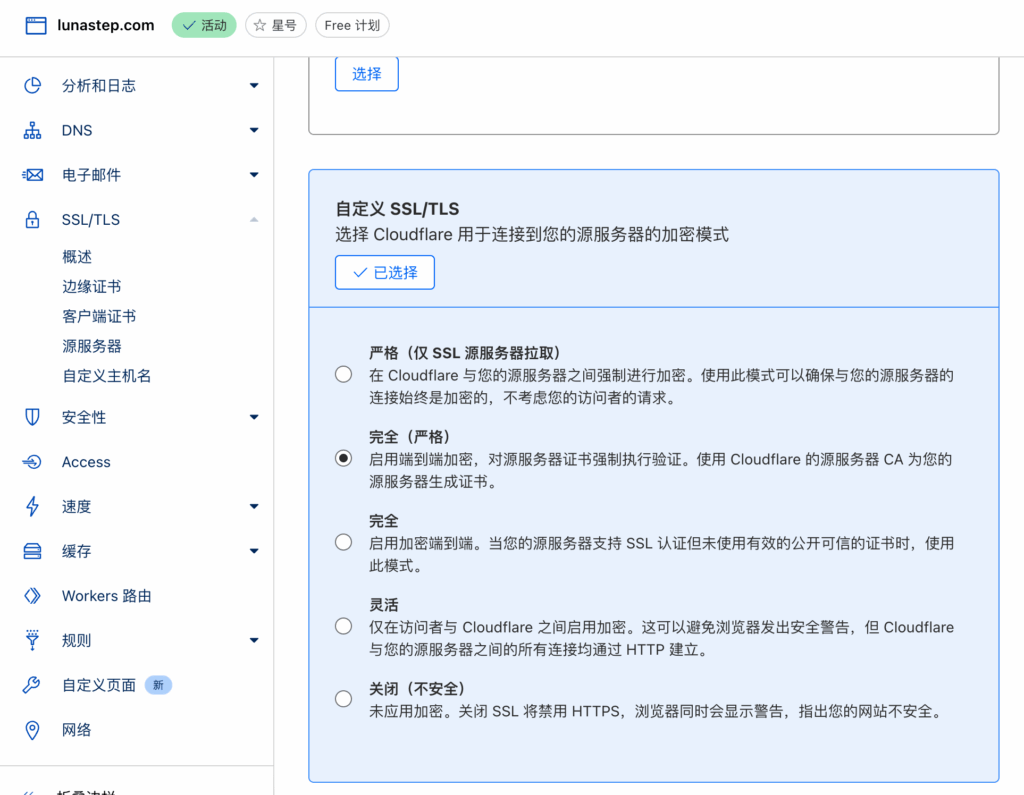Viewport: 1024px width, 795px height.
Task: Click the 自定义 SSL/TLS heading
Action: (x=397, y=209)
